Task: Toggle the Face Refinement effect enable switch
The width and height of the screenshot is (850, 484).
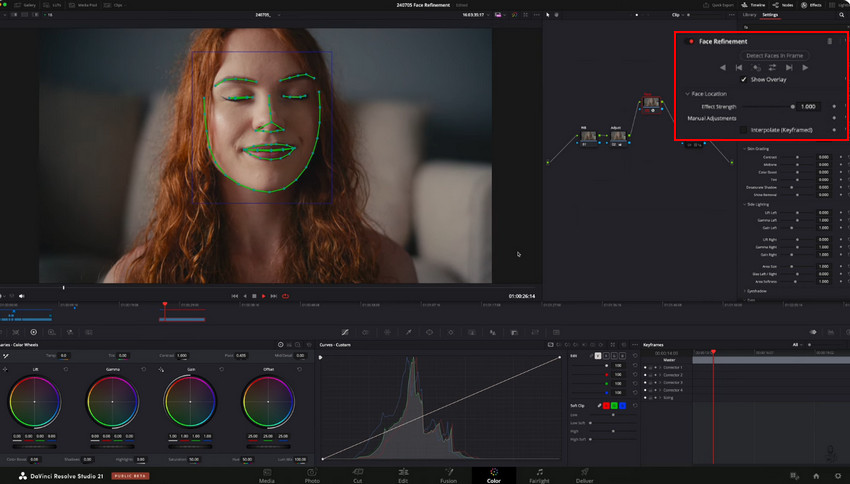Action: point(690,41)
